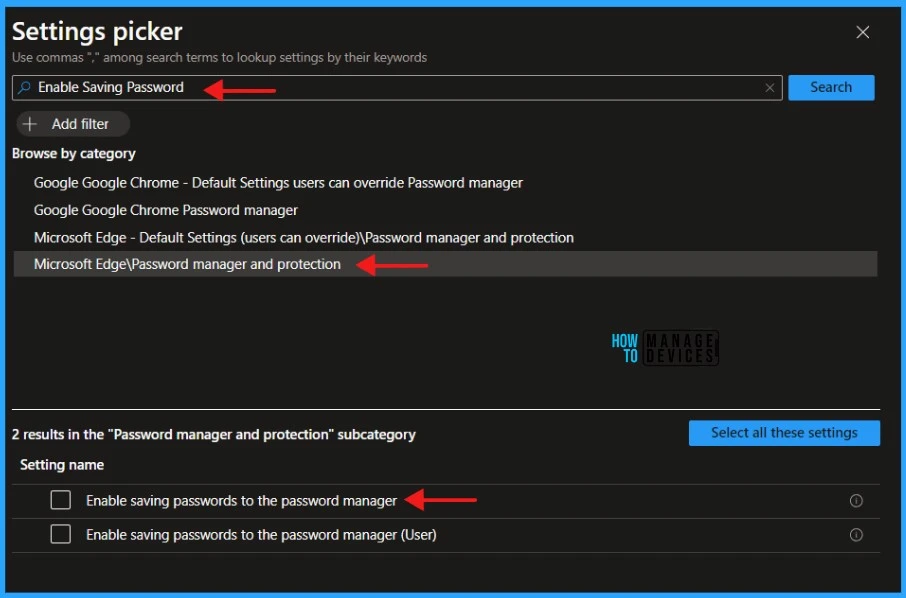
Task: Clear the search box text
Action: pyautogui.click(x=769, y=88)
